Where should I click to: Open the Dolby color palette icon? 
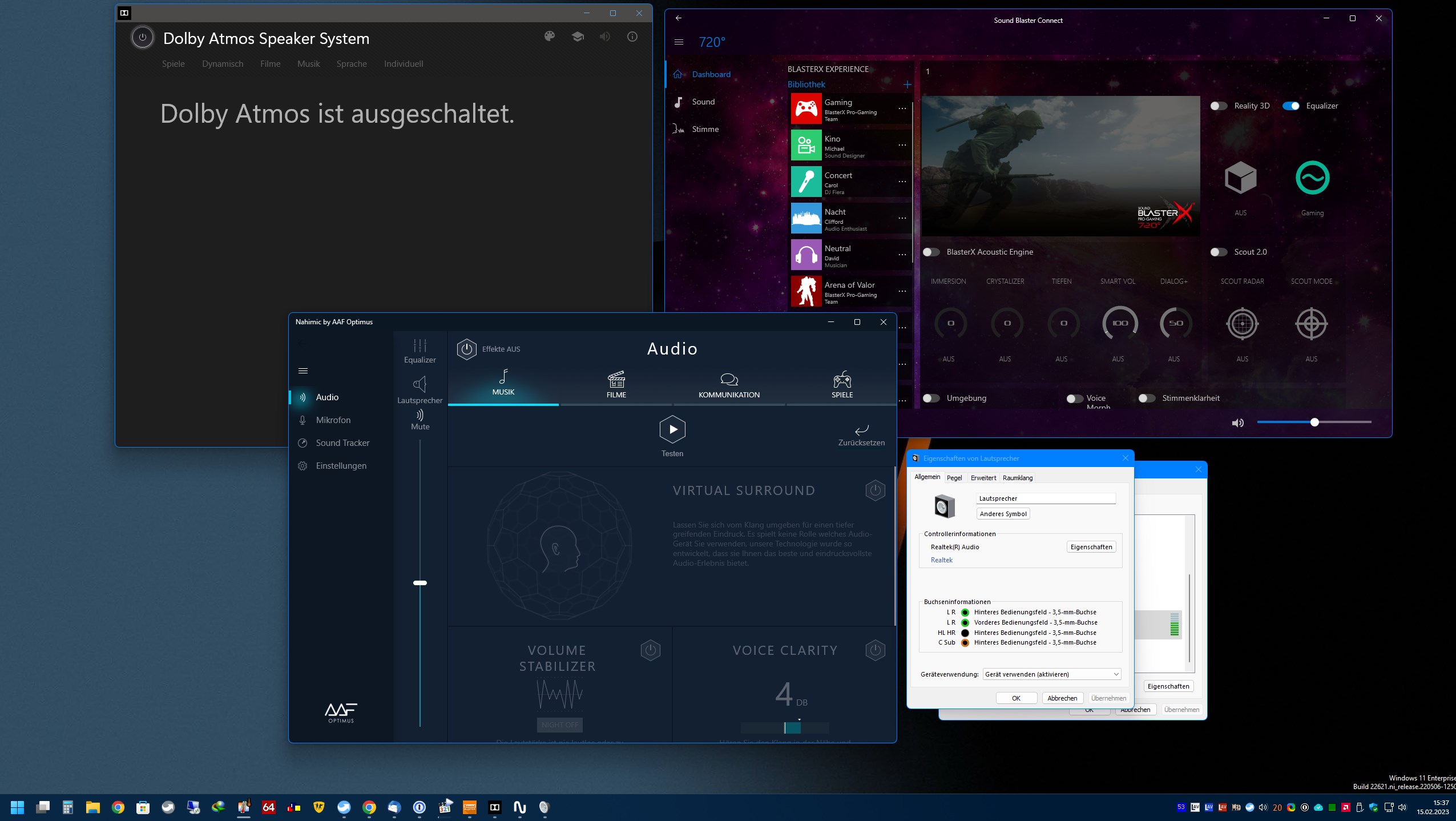point(549,37)
